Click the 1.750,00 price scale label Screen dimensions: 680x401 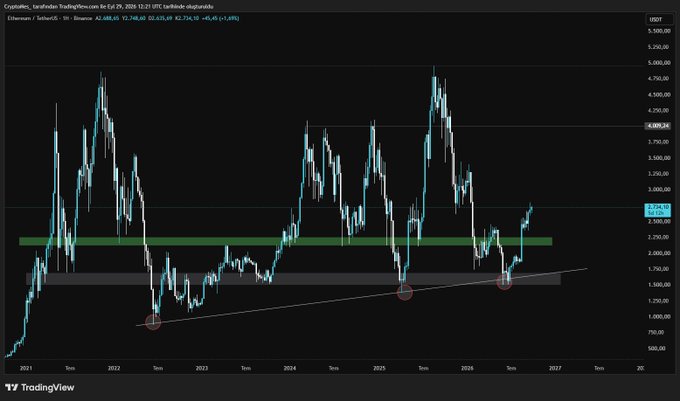[x=658, y=269]
